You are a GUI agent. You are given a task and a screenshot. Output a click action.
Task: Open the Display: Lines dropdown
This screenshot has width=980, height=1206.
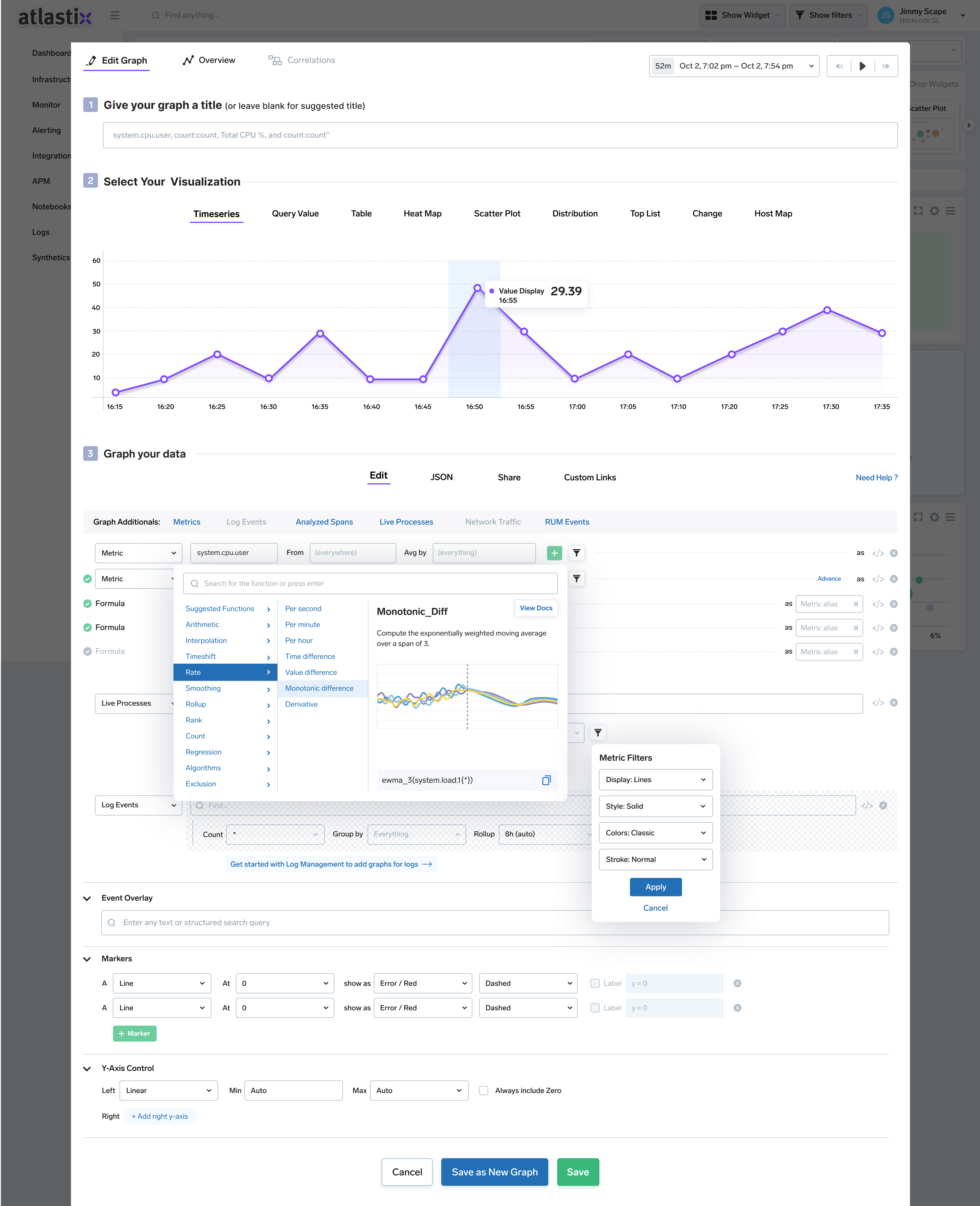tap(655, 780)
